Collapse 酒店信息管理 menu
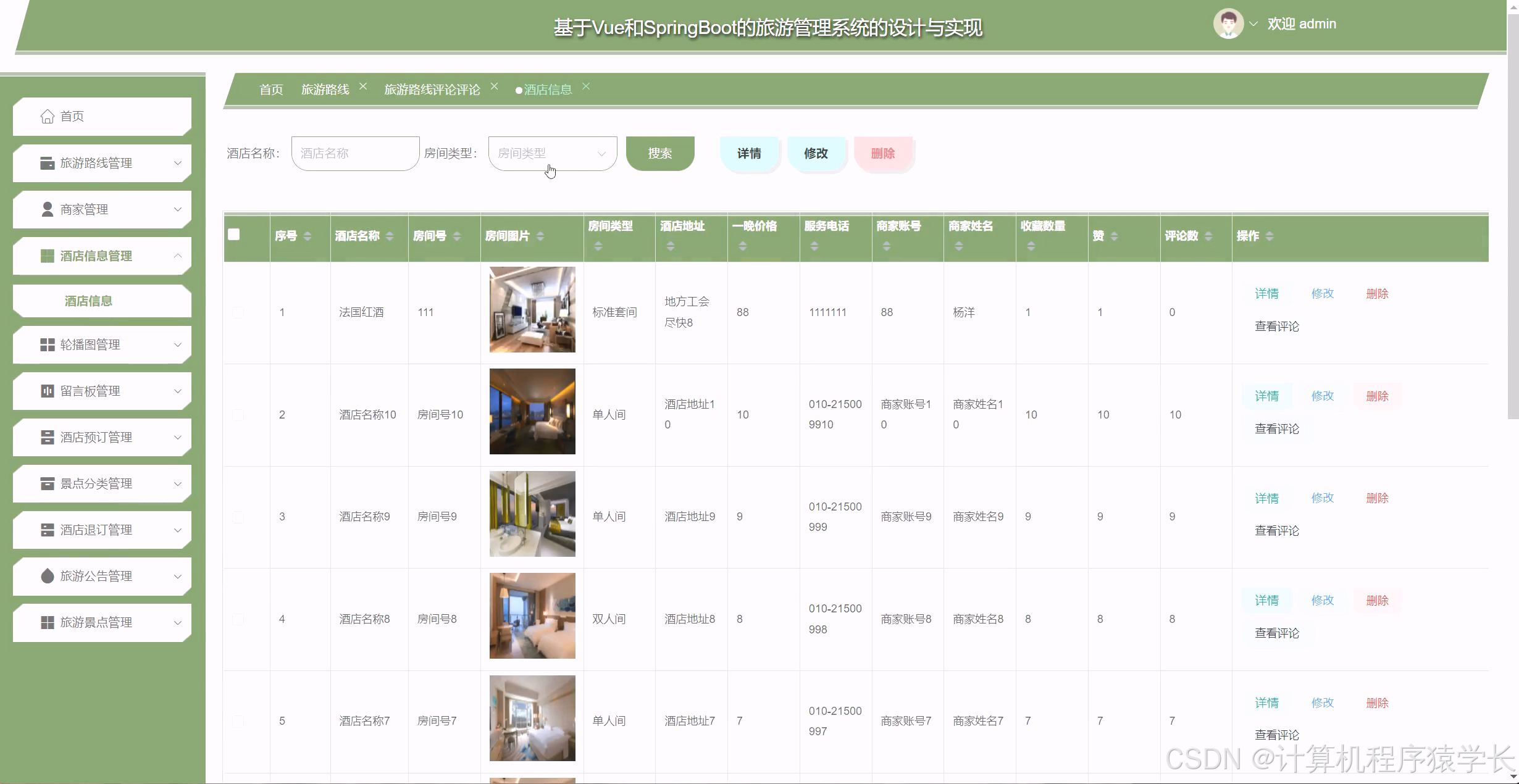Image resolution: width=1519 pixels, height=784 pixels. (x=177, y=256)
